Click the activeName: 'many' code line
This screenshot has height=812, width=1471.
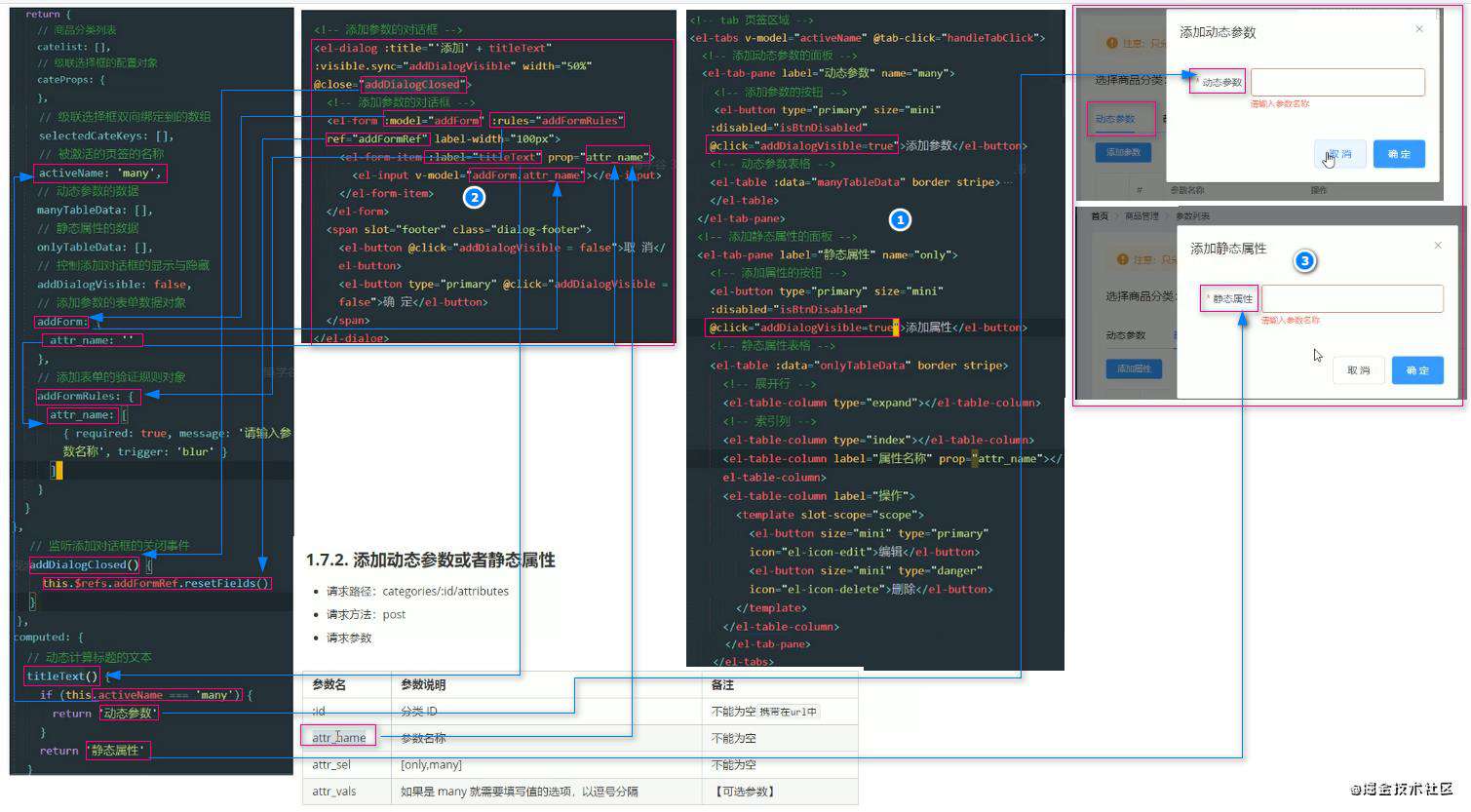tap(99, 173)
